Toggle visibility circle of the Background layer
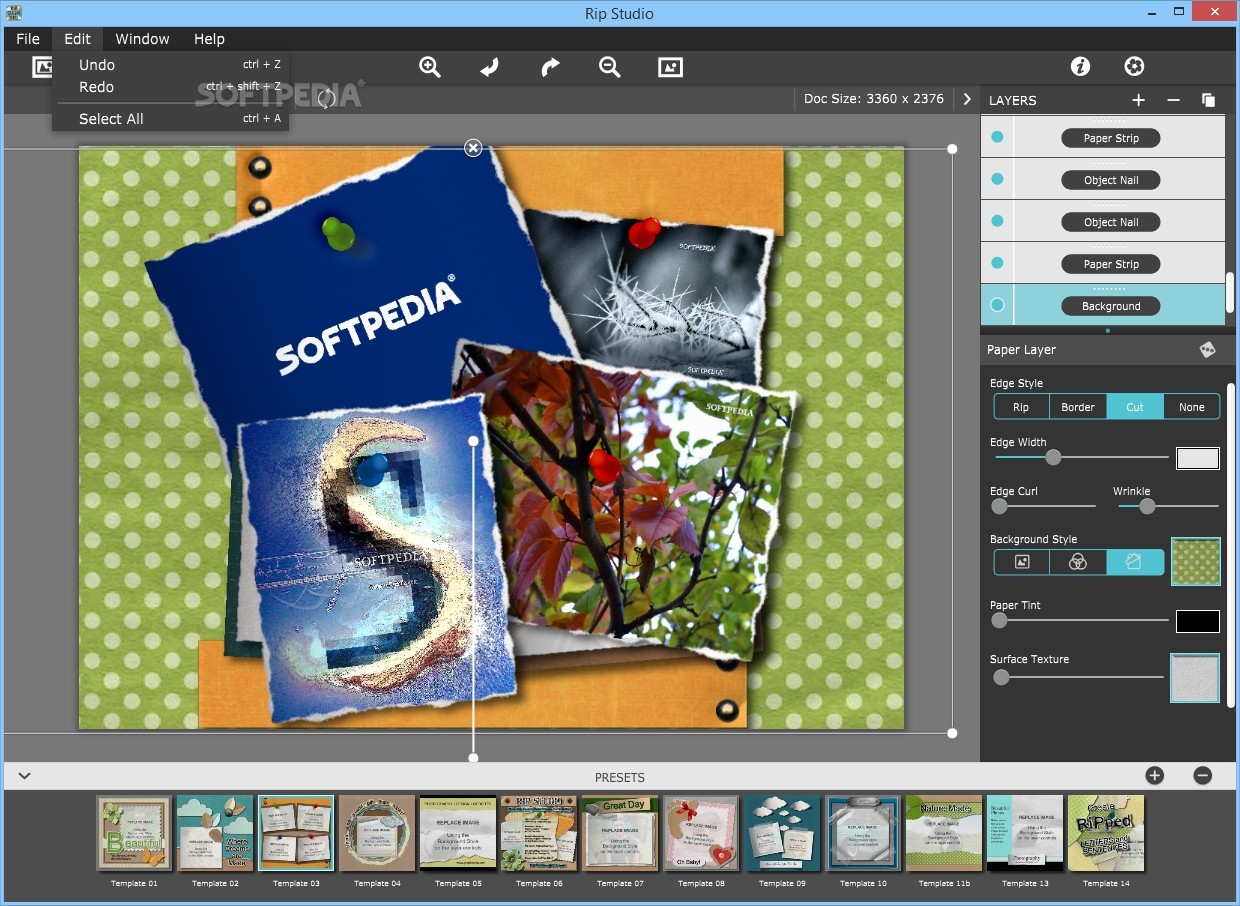The image size is (1240, 906). (997, 305)
